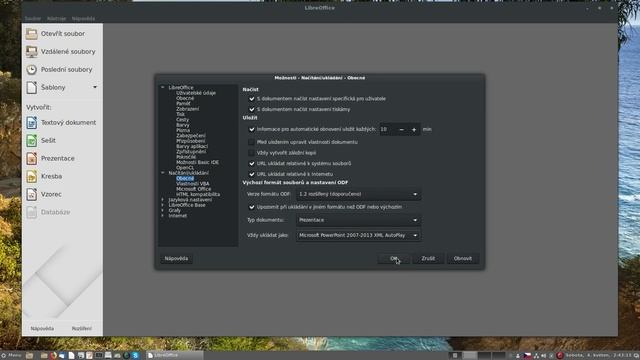This screenshot has width=640, height=360.
Task: Click the Prezentace Impress icon
Action: click(x=31, y=158)
